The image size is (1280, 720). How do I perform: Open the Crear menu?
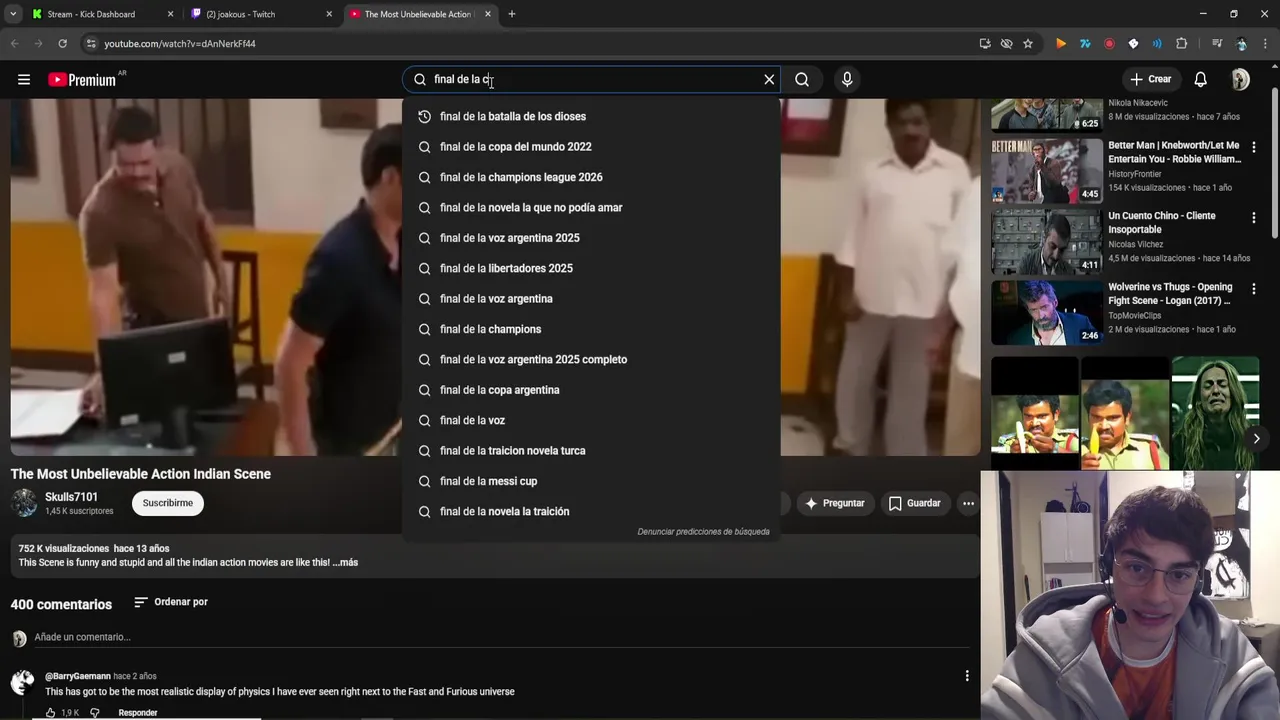coord(1150,79)
